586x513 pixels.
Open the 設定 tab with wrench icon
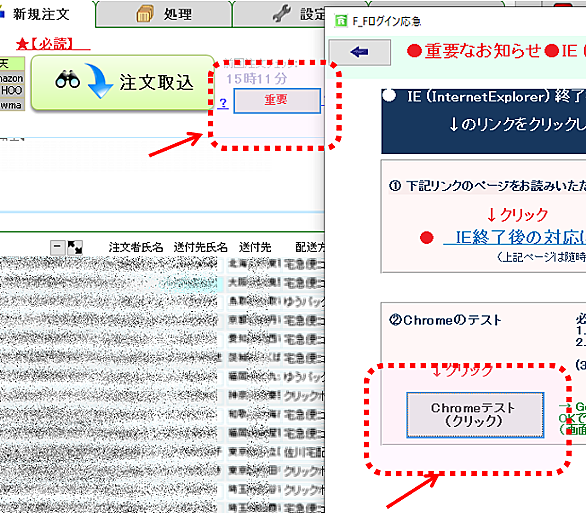tap(279, 14)
